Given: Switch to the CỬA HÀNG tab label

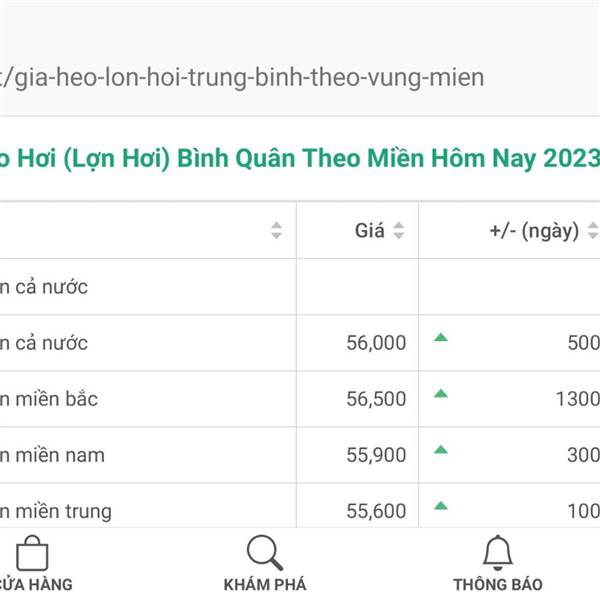Looking at the screenshot, I should point(36,585).
